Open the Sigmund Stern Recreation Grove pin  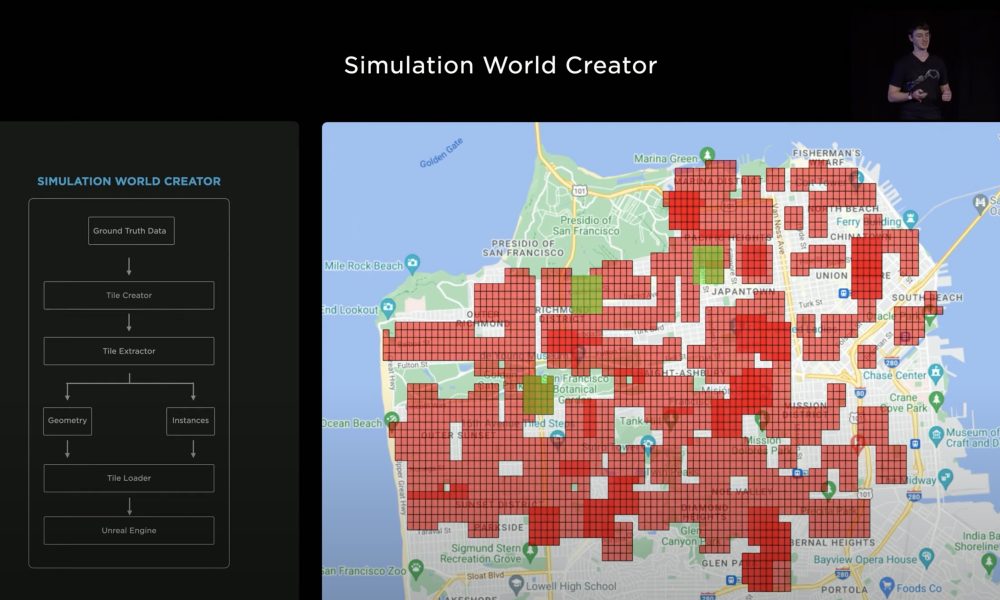529,550
